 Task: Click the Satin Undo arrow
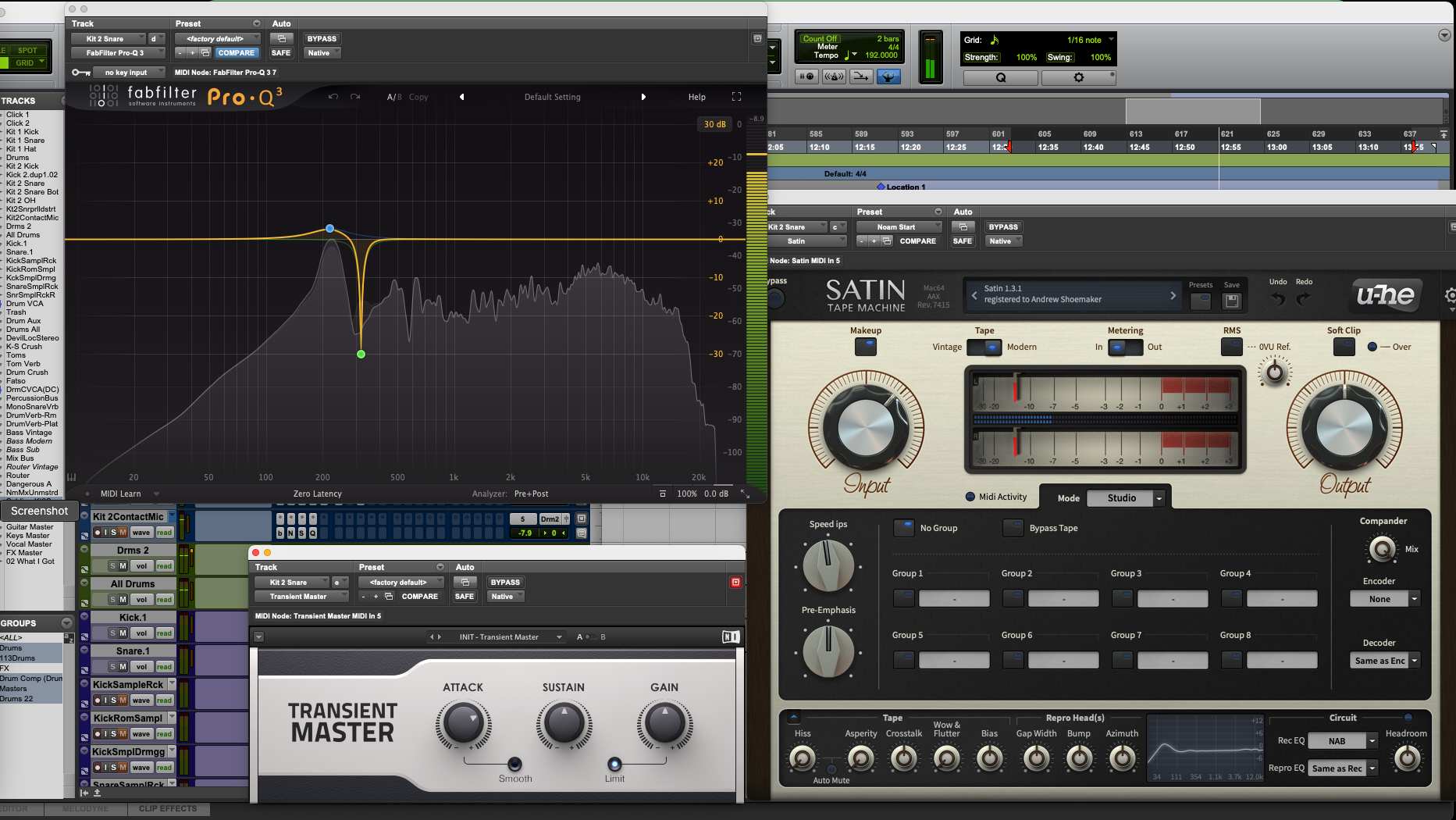click(1278, 298)
